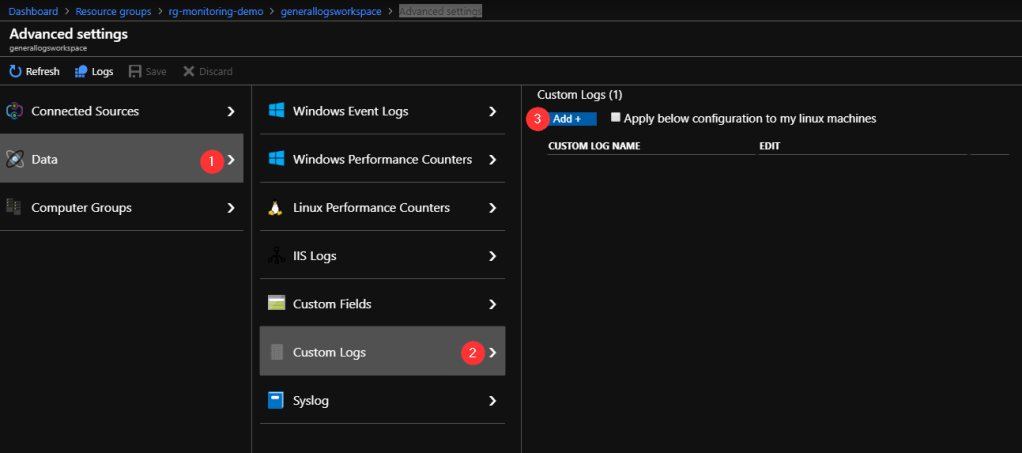Expand Connected Sources chevron arrow
The height and width of the screenshot is (453, 1022).
click(x=231, y=111)
